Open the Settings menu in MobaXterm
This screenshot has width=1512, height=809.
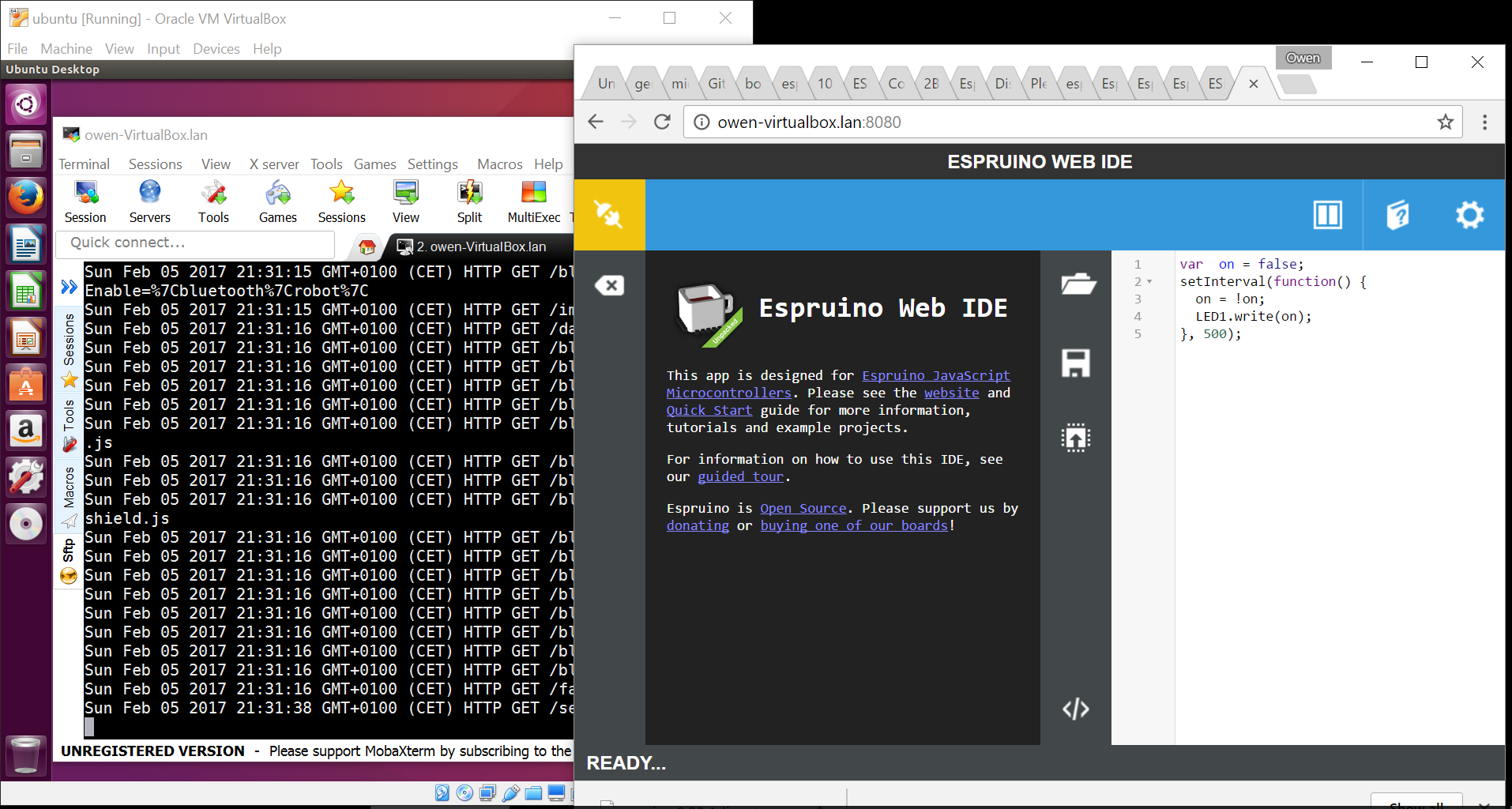point(432,164)
